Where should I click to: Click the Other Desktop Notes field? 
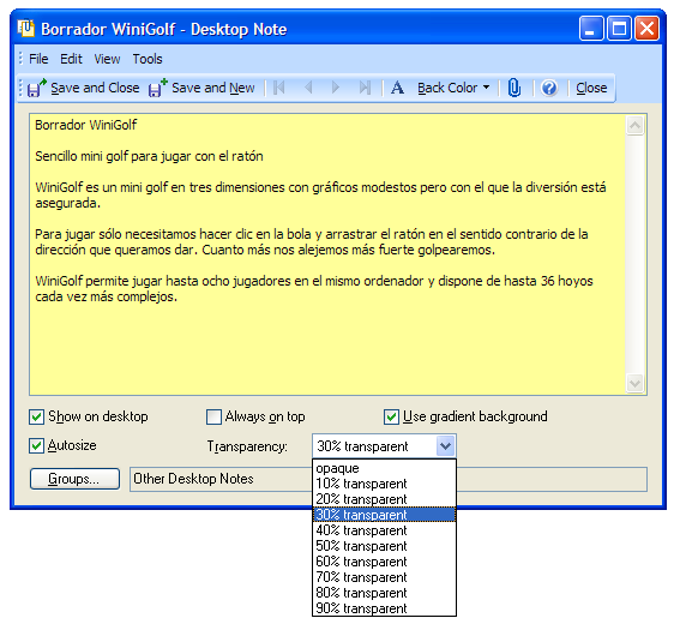point(388,479)
